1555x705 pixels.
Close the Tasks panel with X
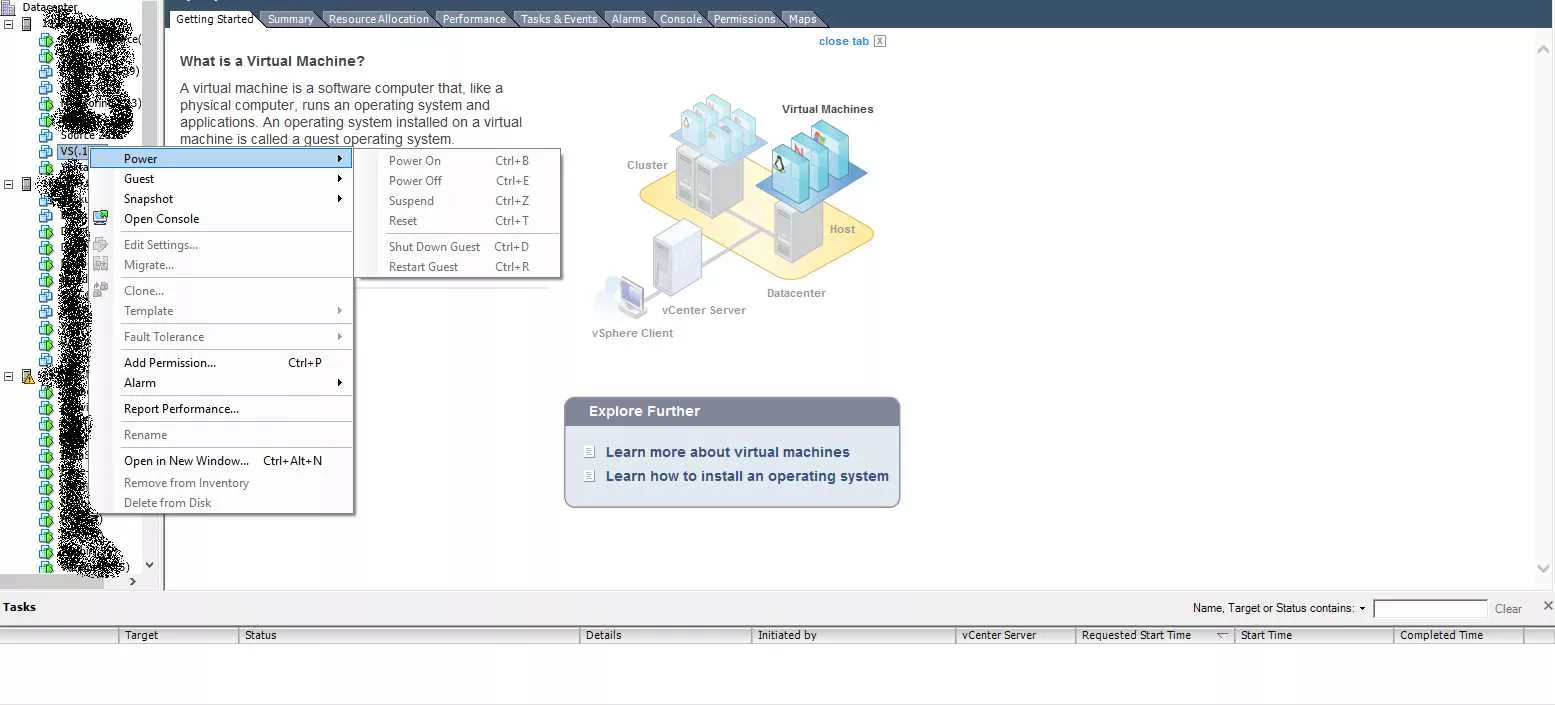click(x=1547, y=606)
